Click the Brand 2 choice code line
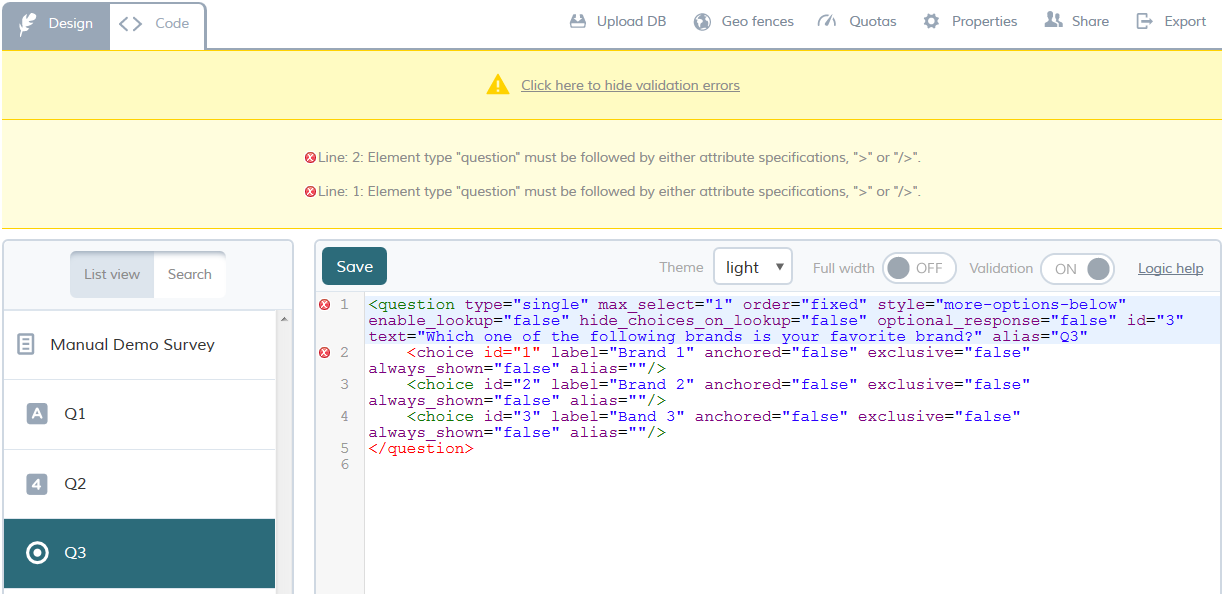The image size is (1222, 594). coord(700,392)
